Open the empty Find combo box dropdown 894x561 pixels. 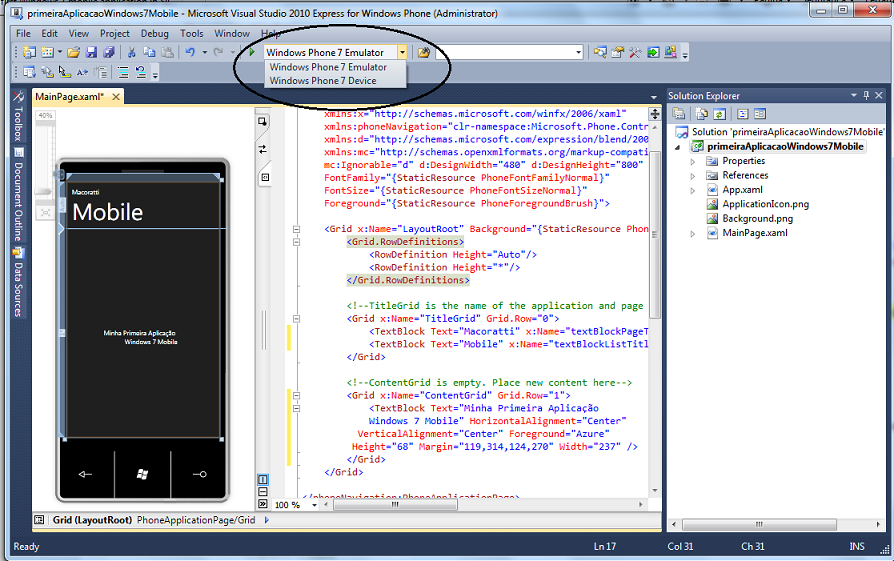coord(579,52)
